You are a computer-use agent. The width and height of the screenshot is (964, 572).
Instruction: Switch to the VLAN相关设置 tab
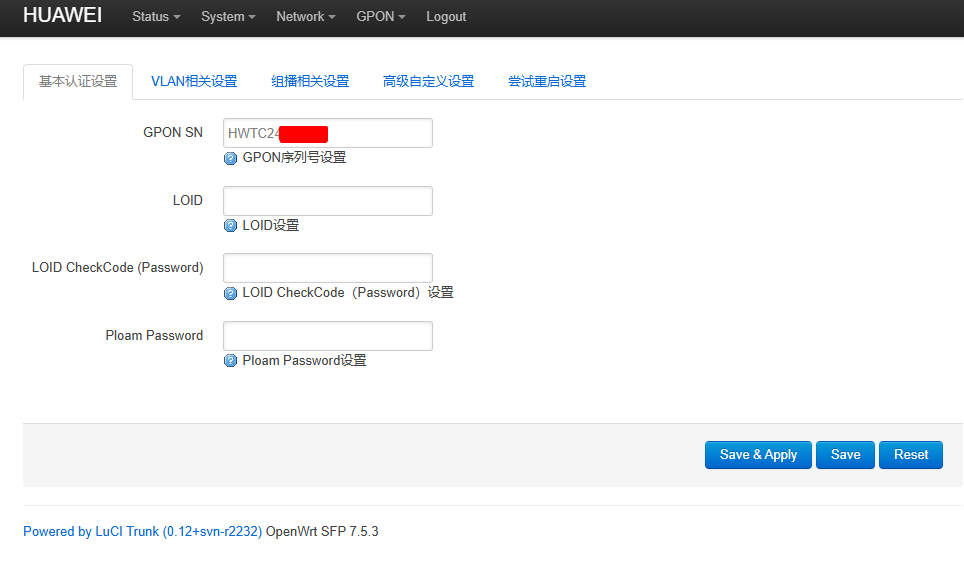click(x=194, y=81)
